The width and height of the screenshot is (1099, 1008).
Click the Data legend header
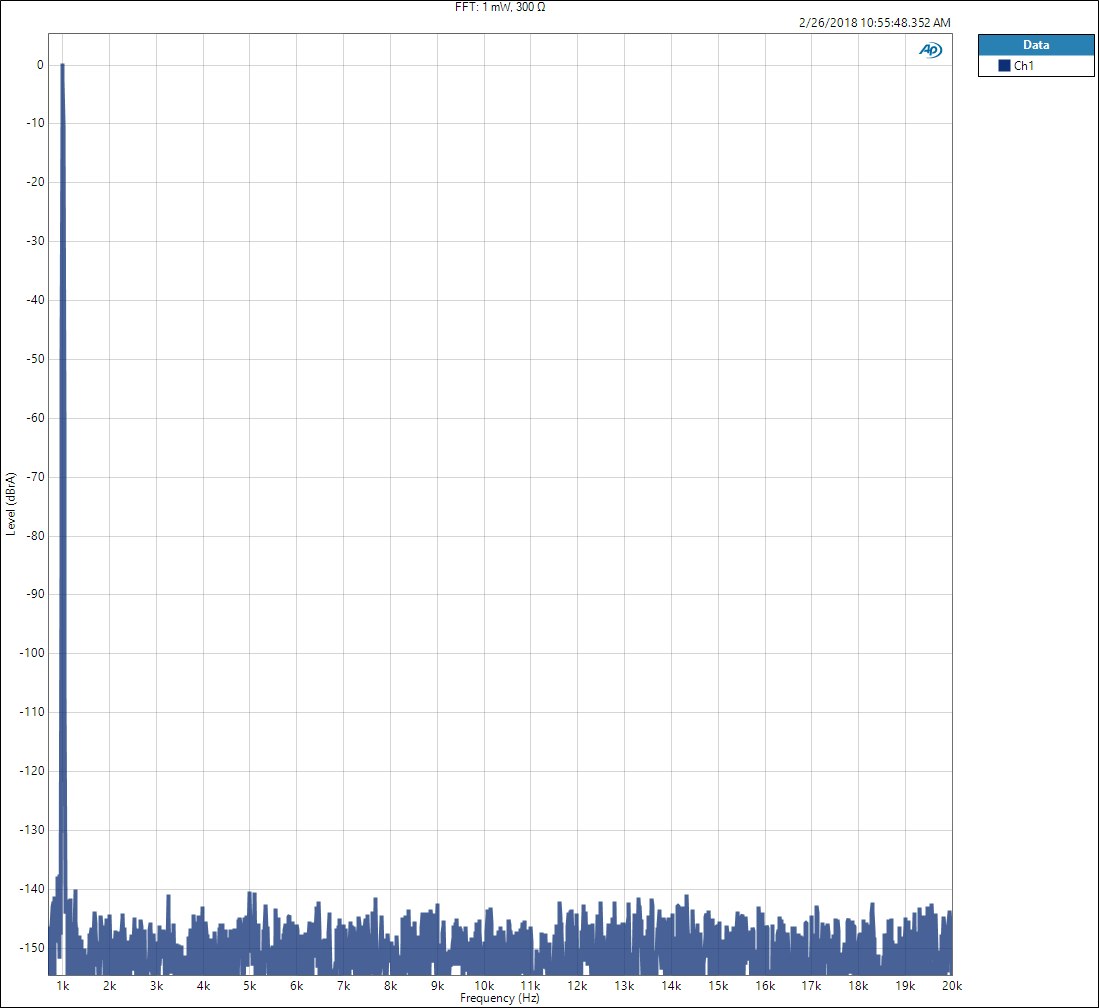point(1035,45)
